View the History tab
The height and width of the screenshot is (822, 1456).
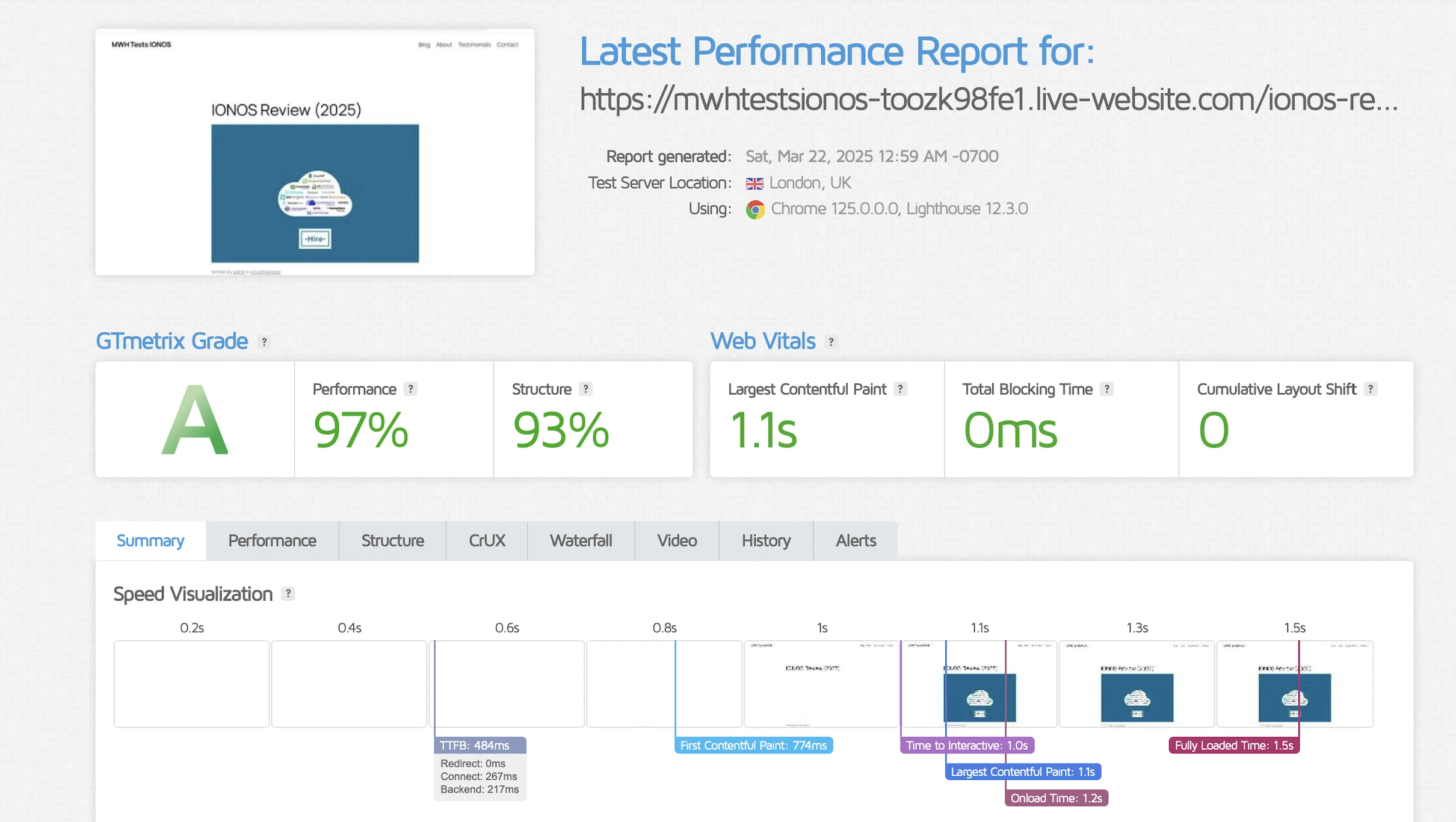click(x=766, y=541)
